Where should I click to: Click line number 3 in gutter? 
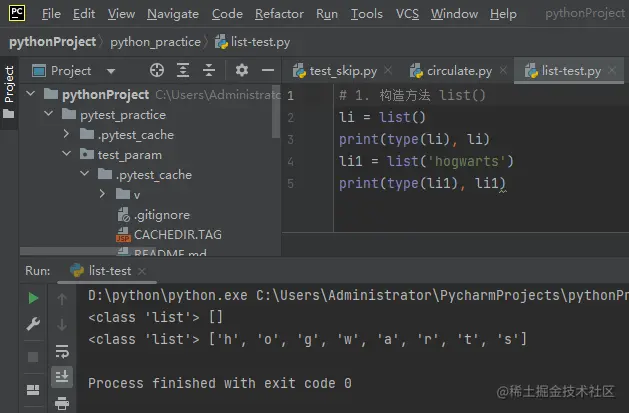290,140
